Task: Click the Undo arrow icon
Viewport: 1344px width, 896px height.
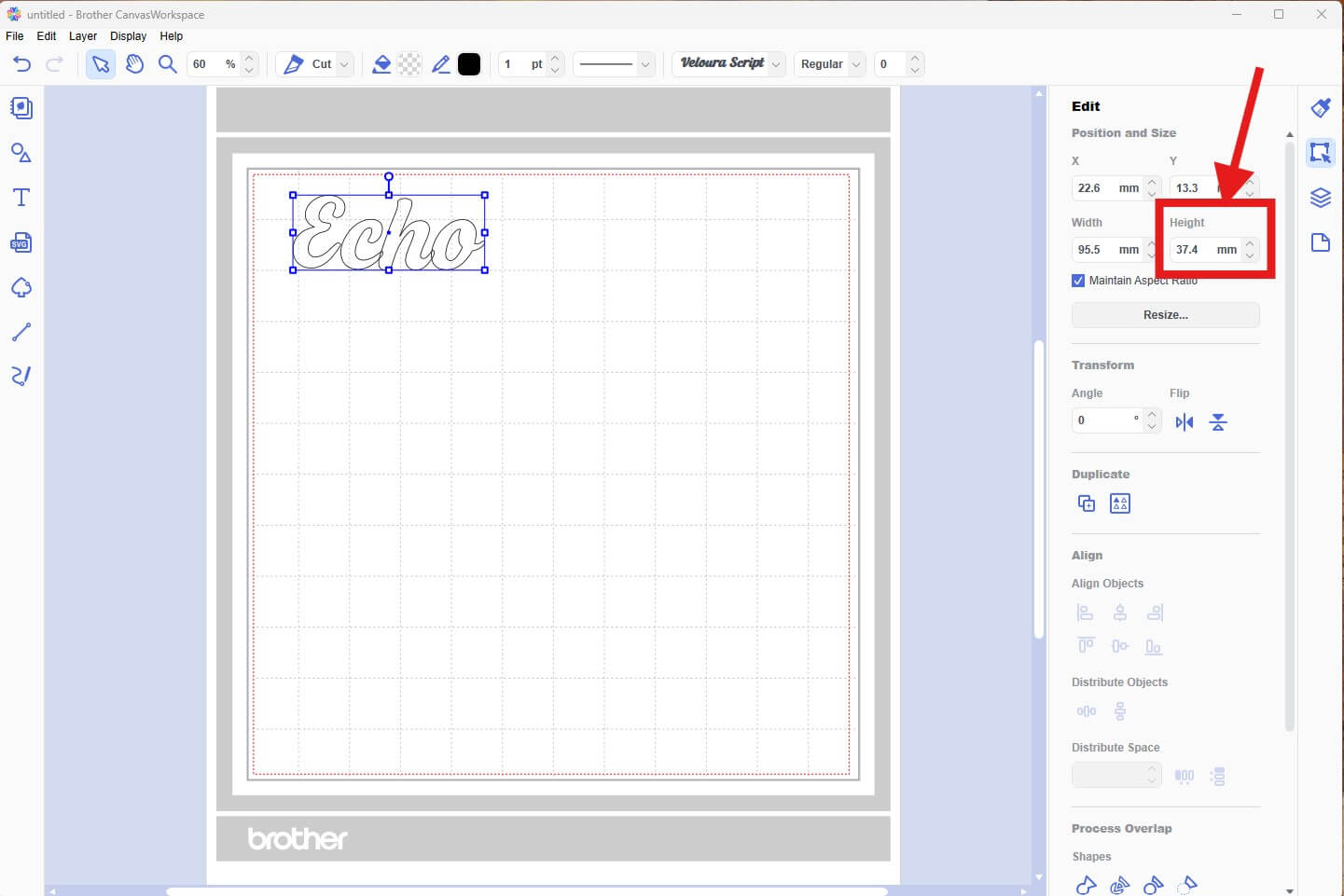Action: (22, 64)
